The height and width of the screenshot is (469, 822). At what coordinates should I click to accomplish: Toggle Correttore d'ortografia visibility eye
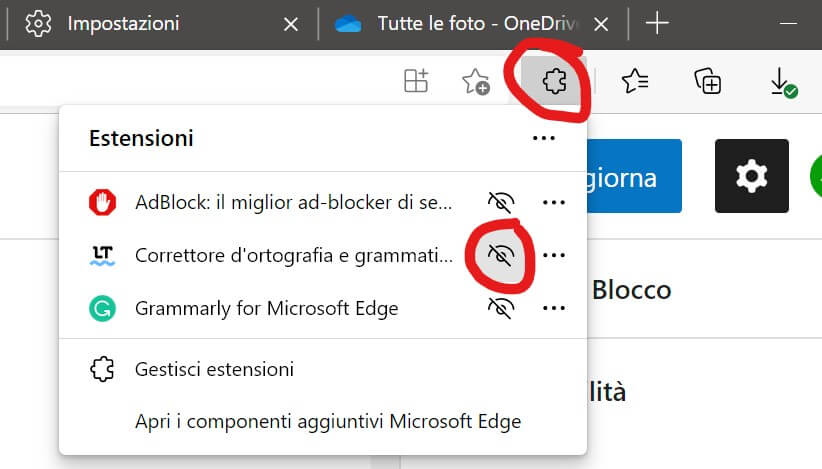click(x=501, y=255)
